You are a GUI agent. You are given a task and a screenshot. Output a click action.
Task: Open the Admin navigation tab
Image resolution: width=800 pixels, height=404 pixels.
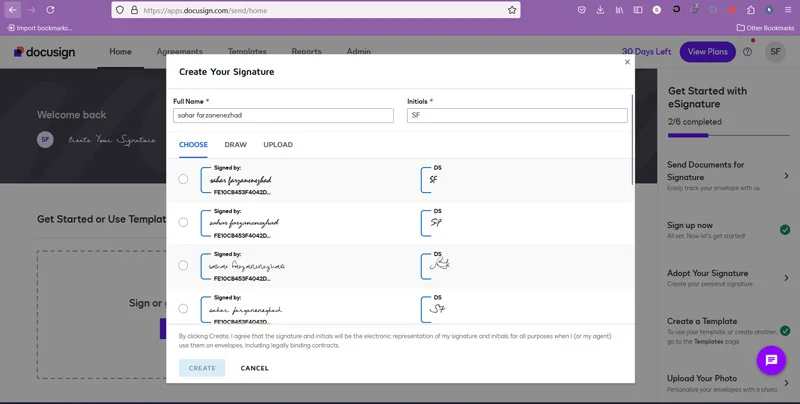pos(359,52)
